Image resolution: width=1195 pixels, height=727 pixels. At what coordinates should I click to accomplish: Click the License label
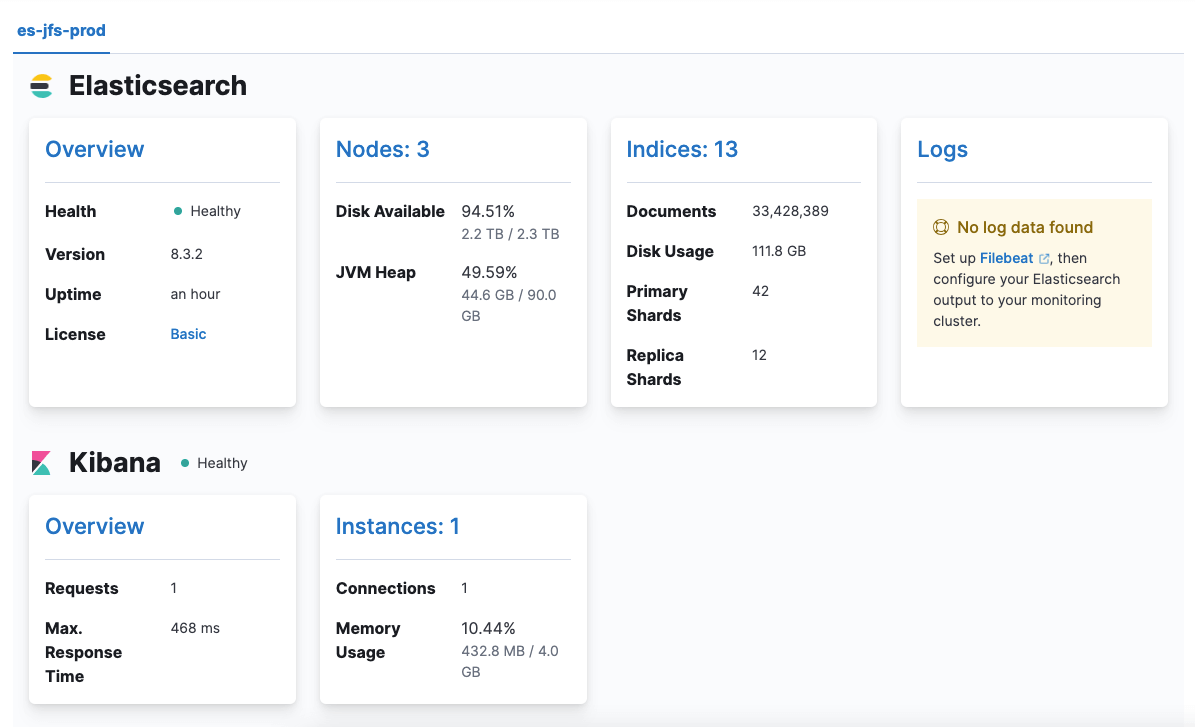tap(75, 334)
